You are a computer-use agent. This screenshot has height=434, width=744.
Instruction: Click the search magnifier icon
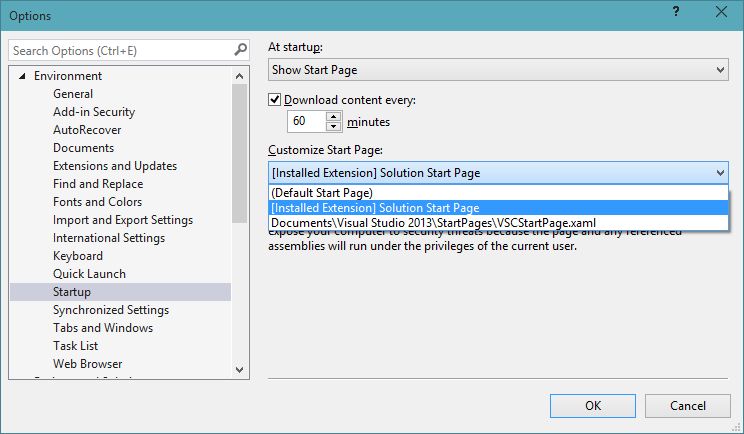coord(240,50)
